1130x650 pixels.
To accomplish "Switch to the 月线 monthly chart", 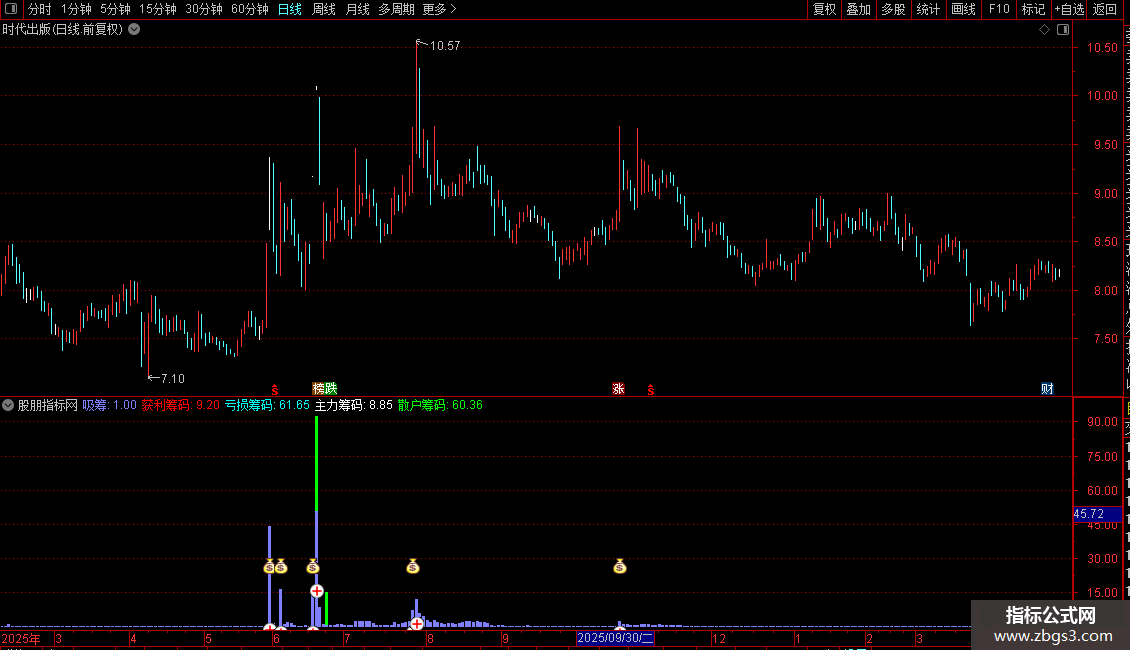I will pyautogui.click(x=357, y=9).
